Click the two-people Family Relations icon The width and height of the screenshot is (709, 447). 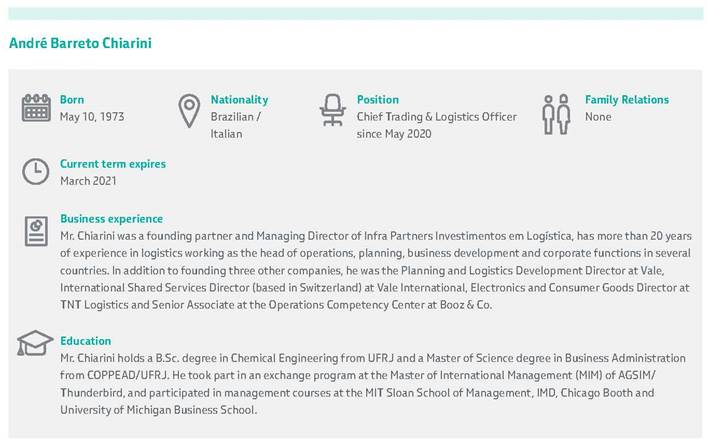pyautogui.click(x=555, y=114)
